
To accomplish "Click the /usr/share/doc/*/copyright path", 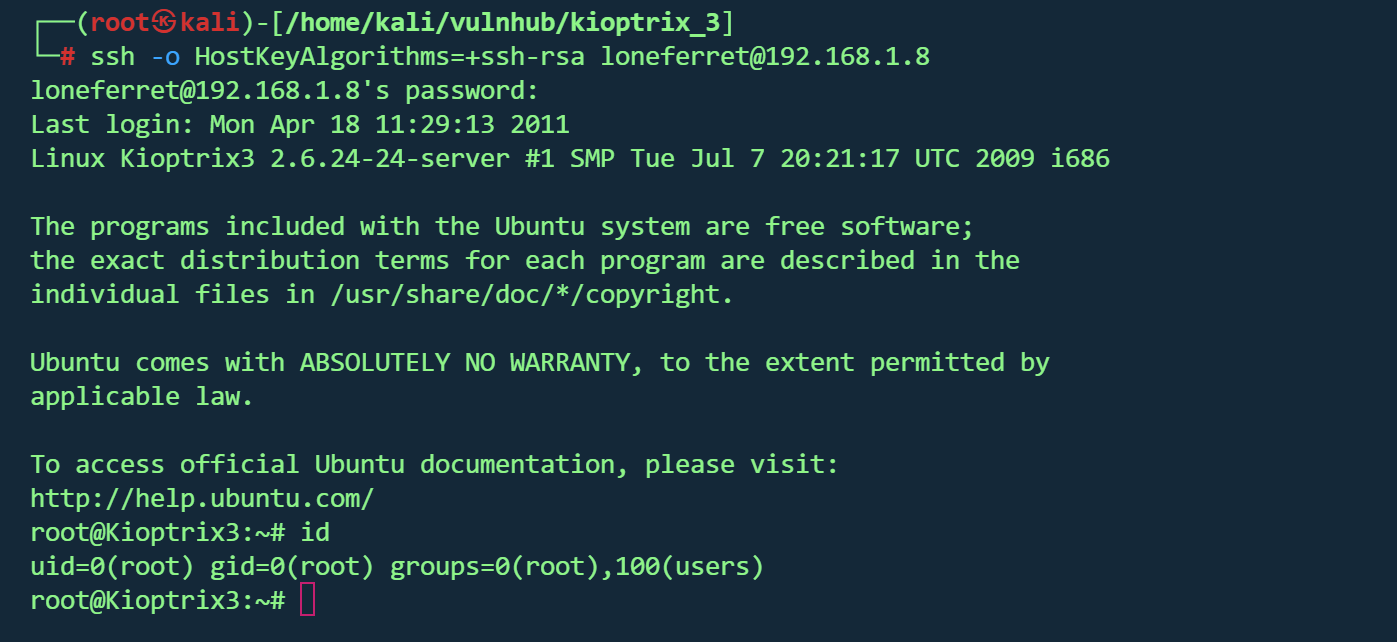I will pos(524,295).
